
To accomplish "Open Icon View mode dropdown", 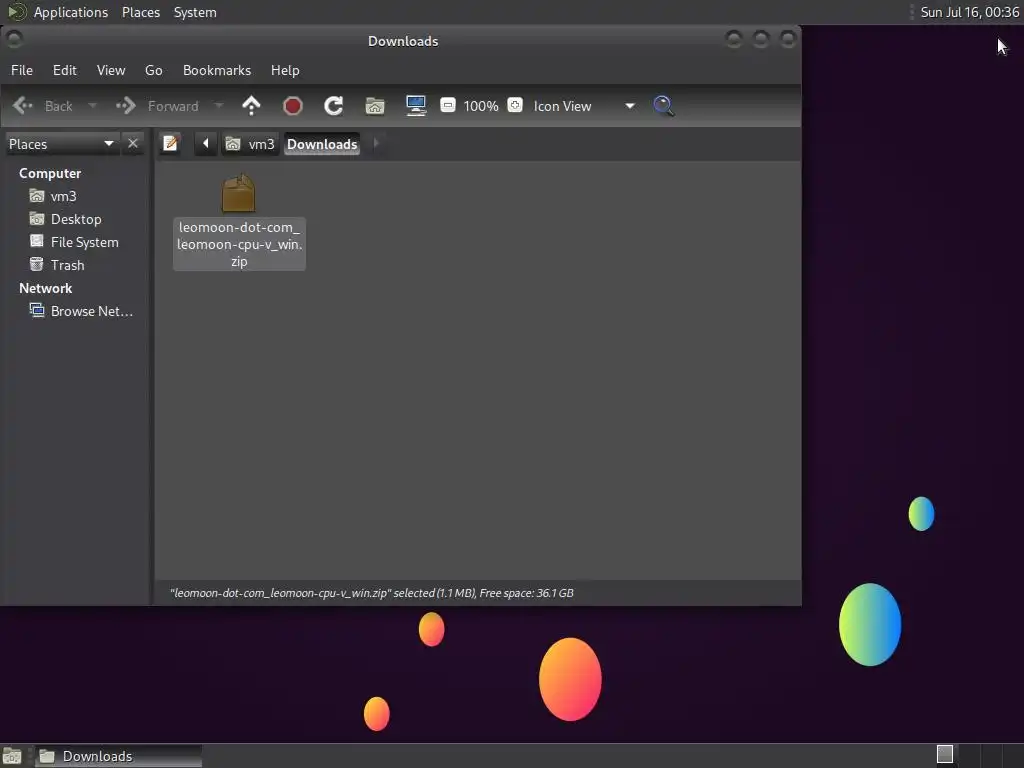I will [584, 106].
